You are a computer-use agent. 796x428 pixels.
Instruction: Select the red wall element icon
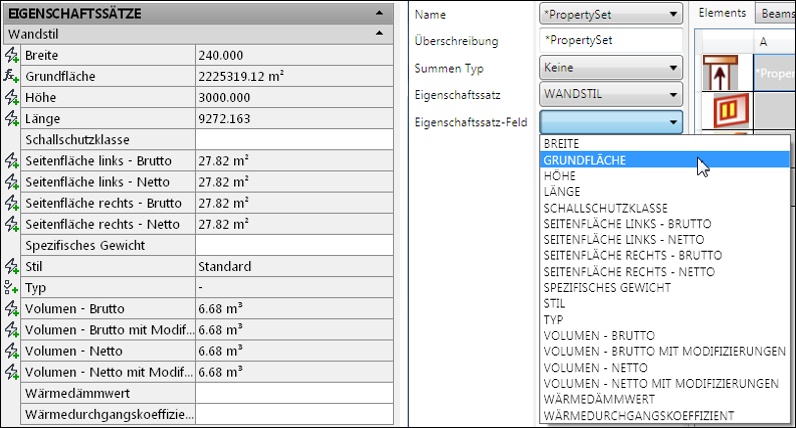coord(731,110)
